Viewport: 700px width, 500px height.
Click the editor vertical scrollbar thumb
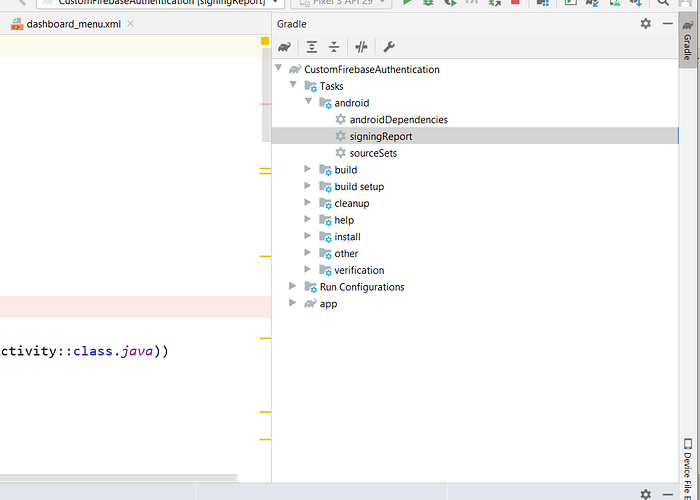(266, 95)
